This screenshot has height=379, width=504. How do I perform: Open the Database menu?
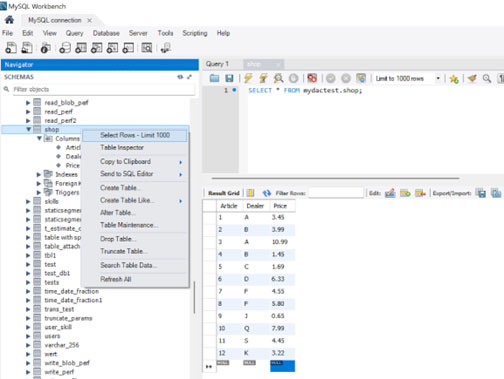(106, 33)
